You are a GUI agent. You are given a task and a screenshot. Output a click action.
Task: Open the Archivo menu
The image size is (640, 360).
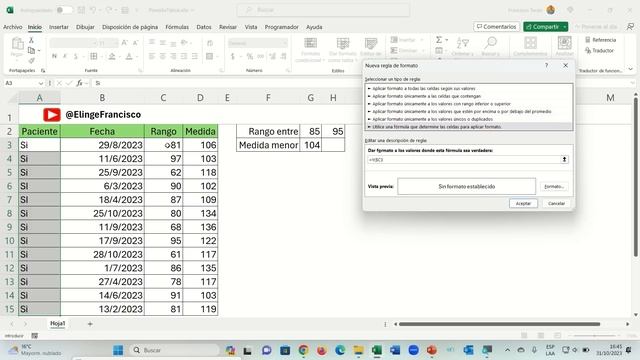tap(13, 27)
